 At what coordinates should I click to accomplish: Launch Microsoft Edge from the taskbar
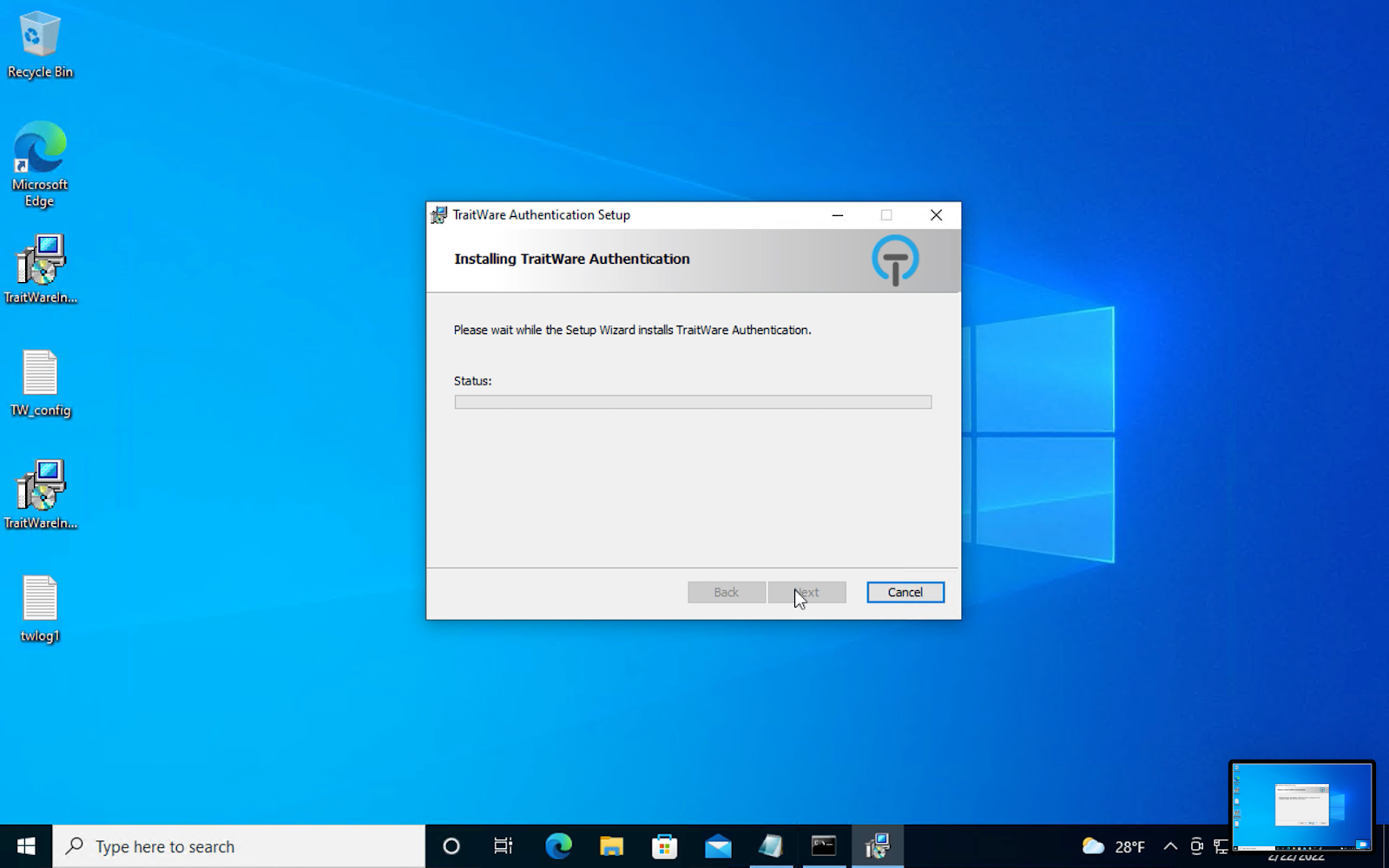coord(558,846)
